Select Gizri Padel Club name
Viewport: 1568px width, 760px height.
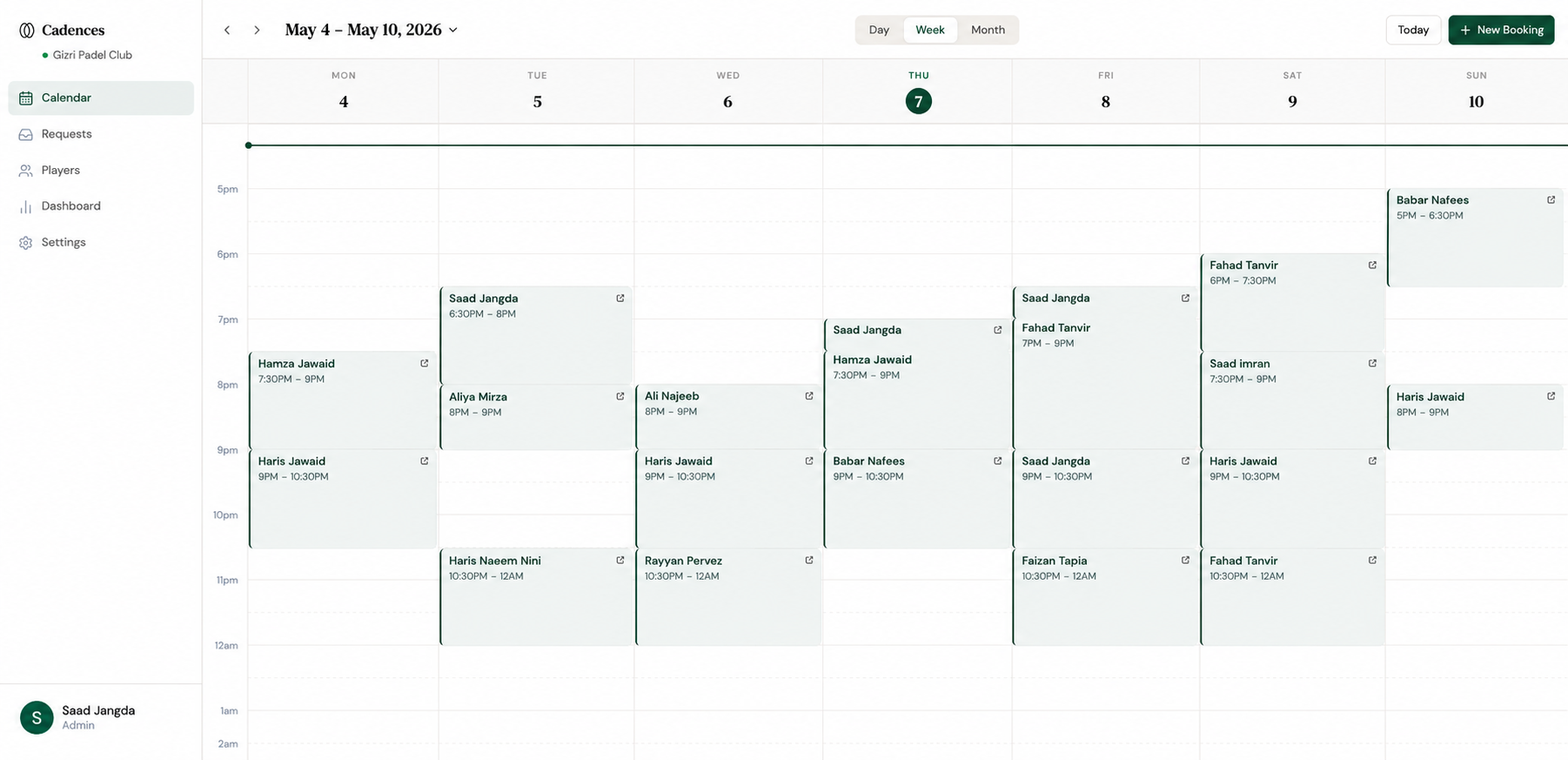coord(92,55)
